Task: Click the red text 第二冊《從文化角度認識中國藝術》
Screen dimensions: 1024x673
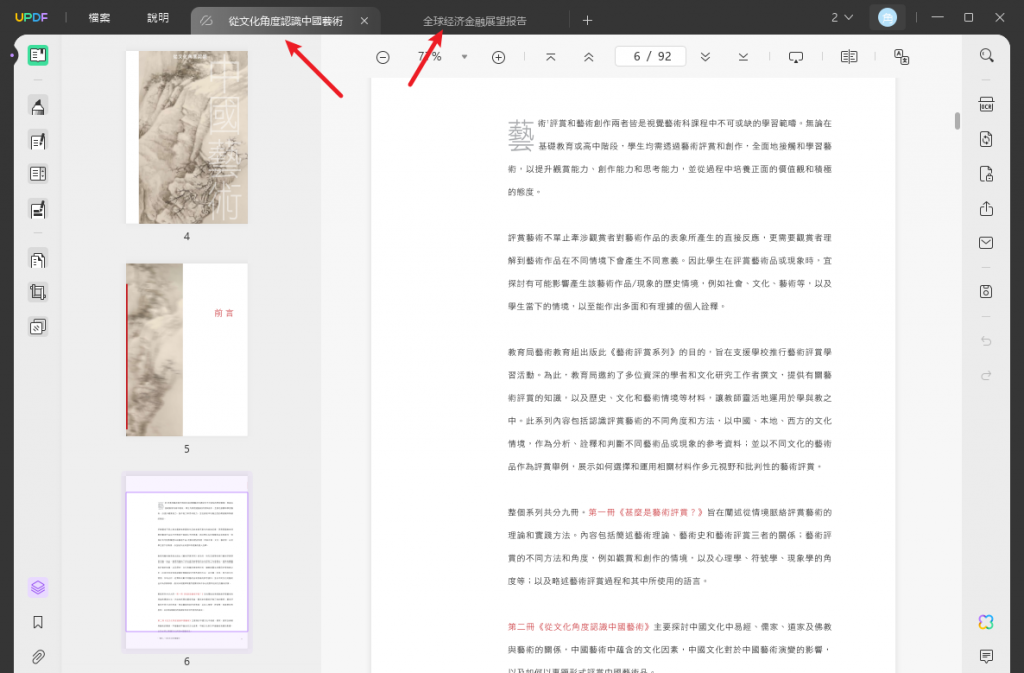Action: click(x=579, y=627)
